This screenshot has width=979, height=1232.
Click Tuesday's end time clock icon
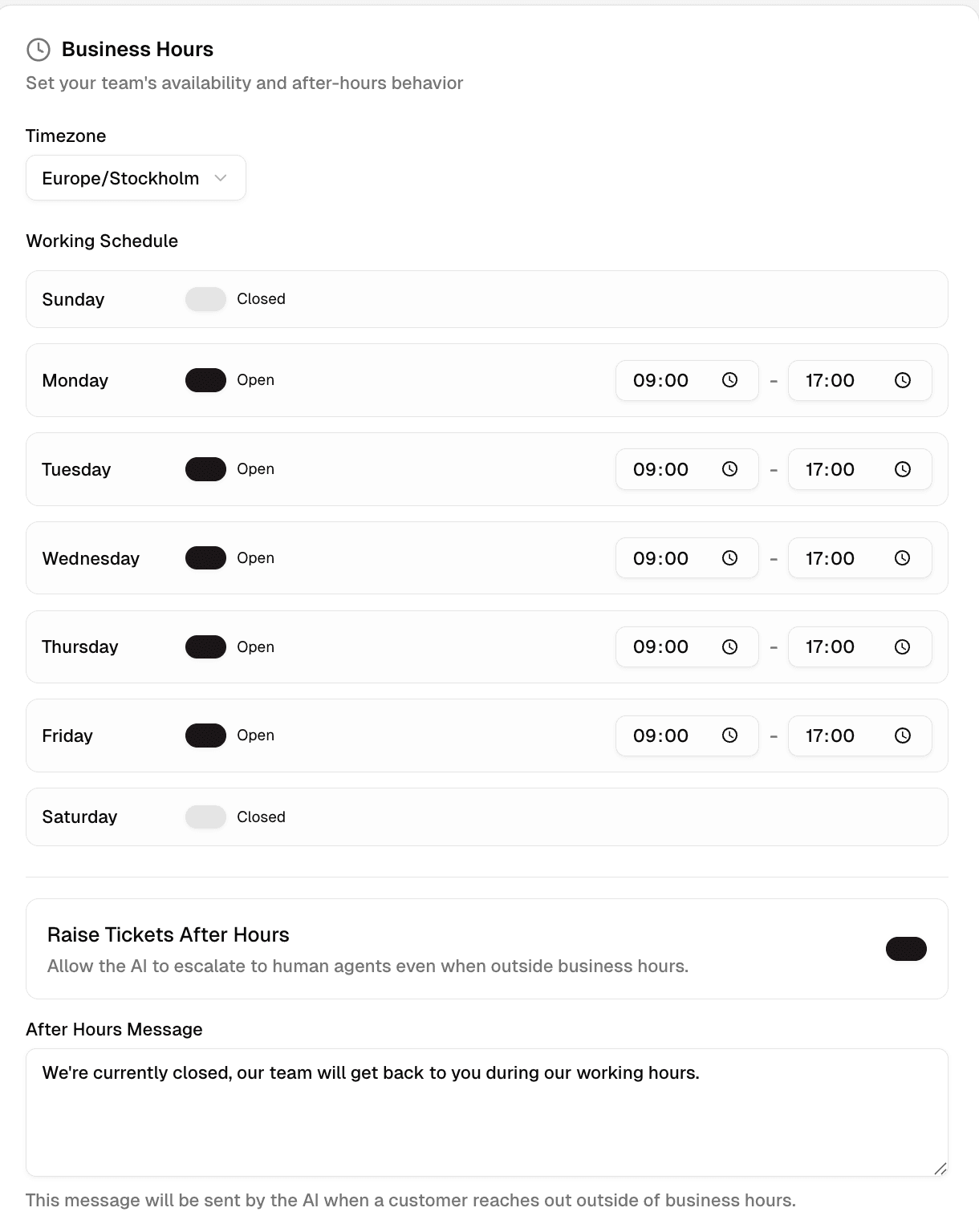click(x=902, y=469)
